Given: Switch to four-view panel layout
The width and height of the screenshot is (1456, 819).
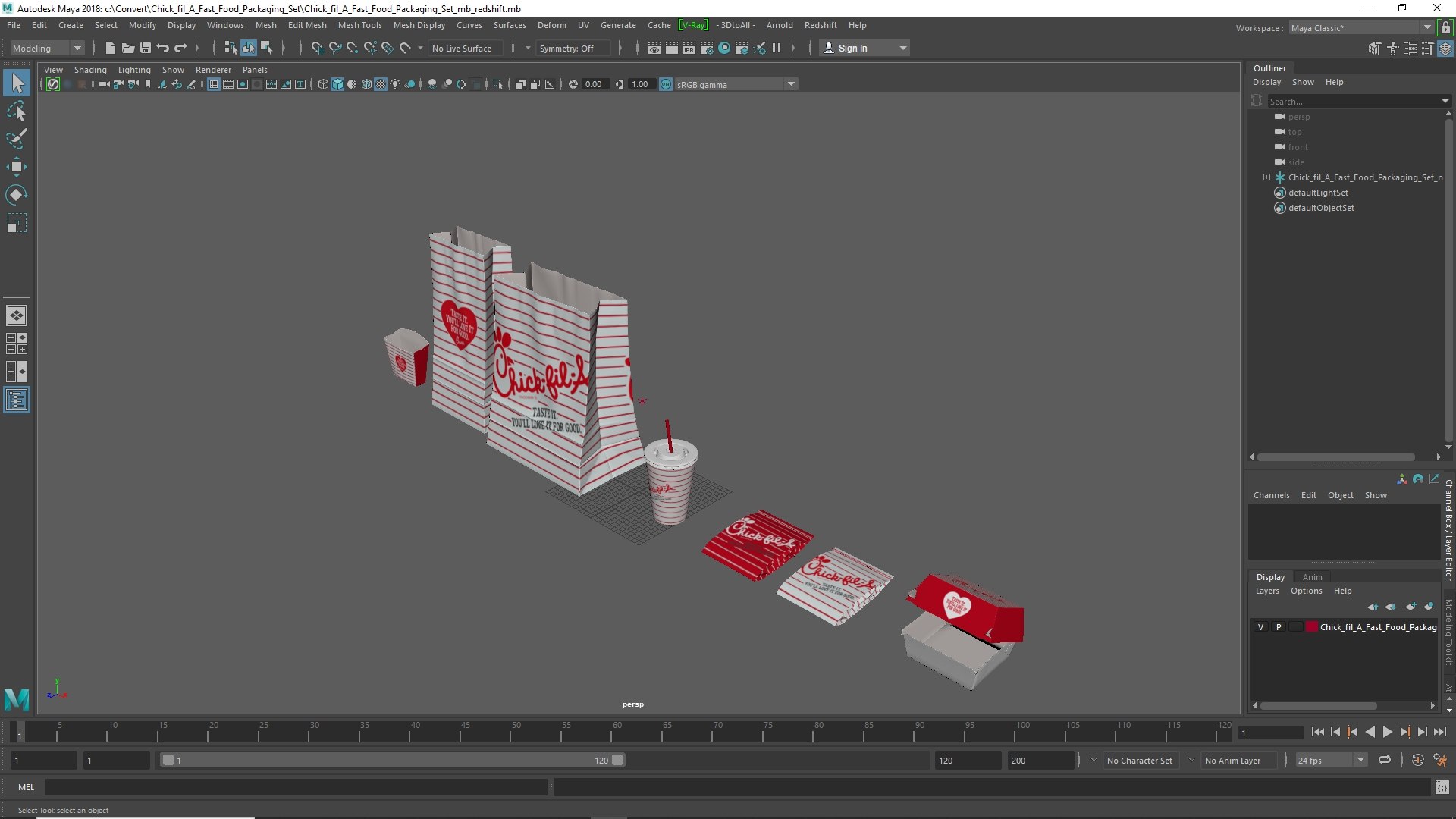Looking at the screenshot, I should click(17, 344).
